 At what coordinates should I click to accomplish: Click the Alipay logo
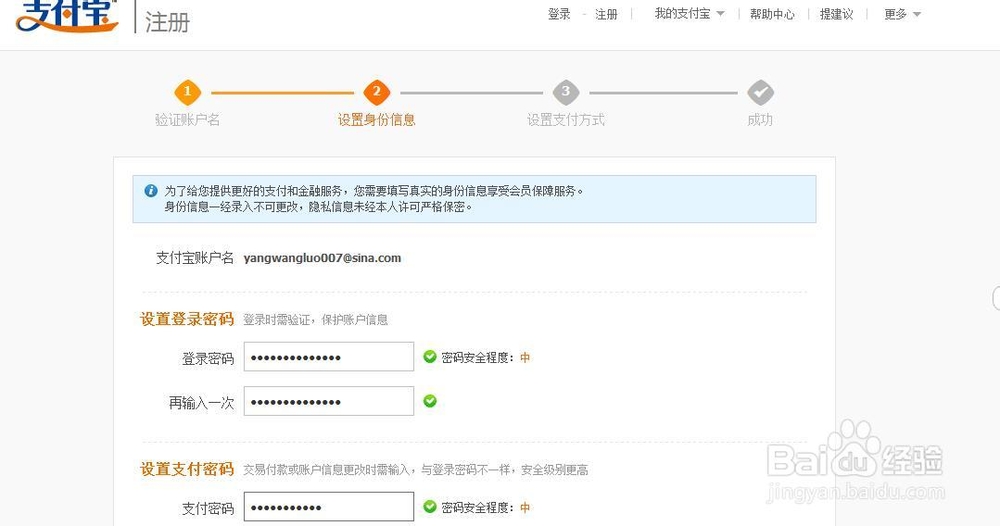point(68,16)
